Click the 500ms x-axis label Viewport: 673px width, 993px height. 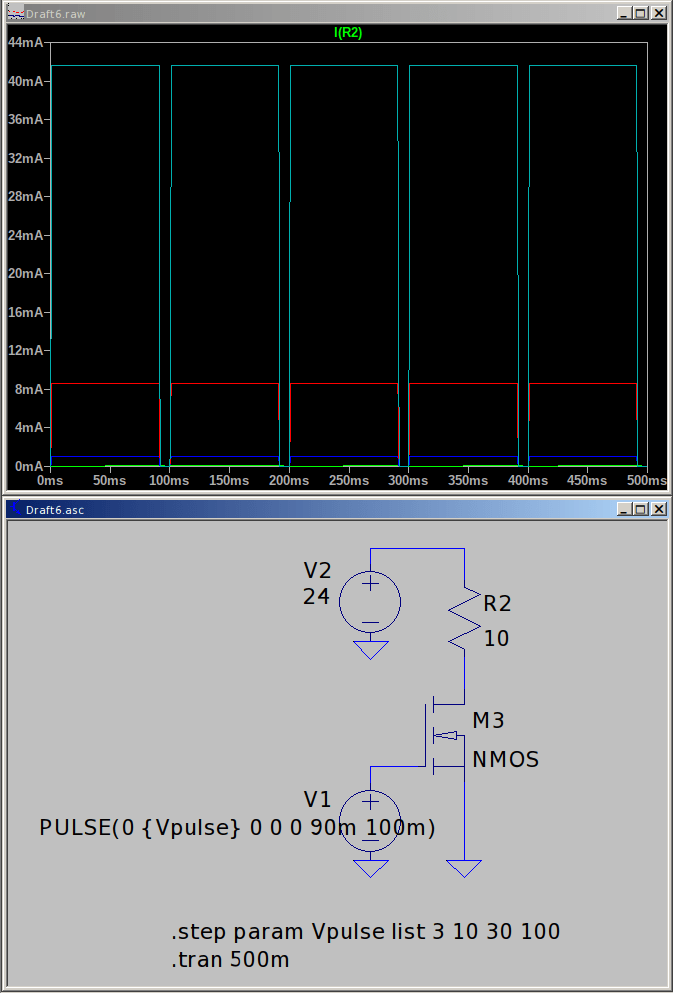(x=647, y=481)
